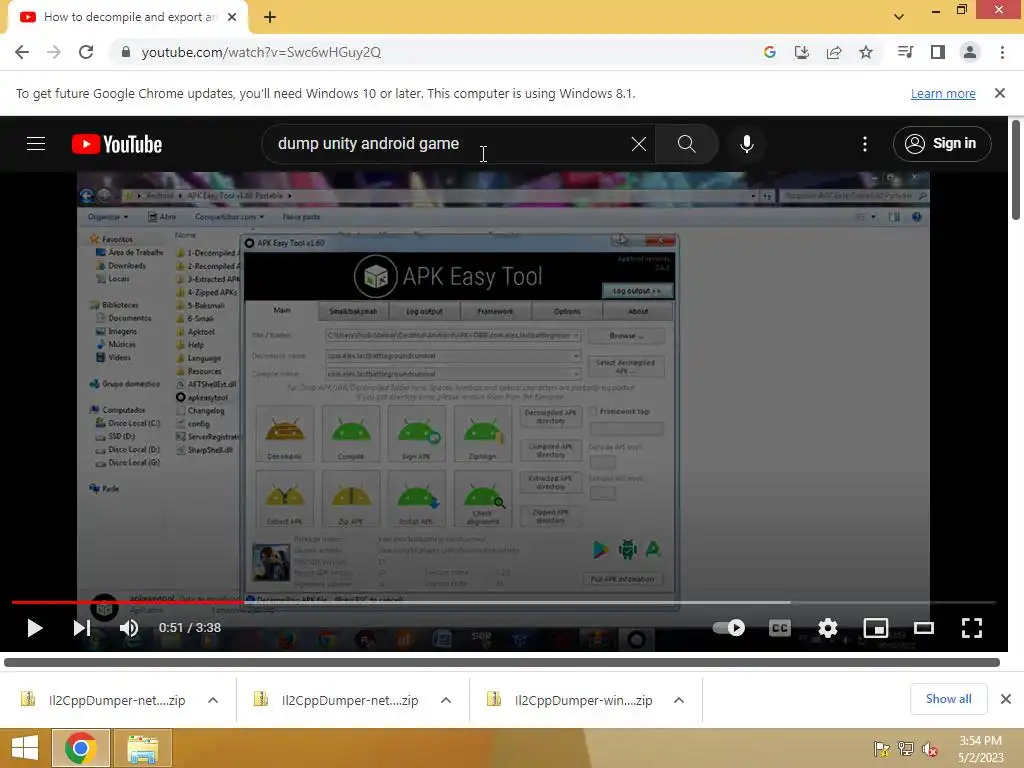Open second Il2CppDumper-net zip download
1024x768 pixels.
coord(336,700)
